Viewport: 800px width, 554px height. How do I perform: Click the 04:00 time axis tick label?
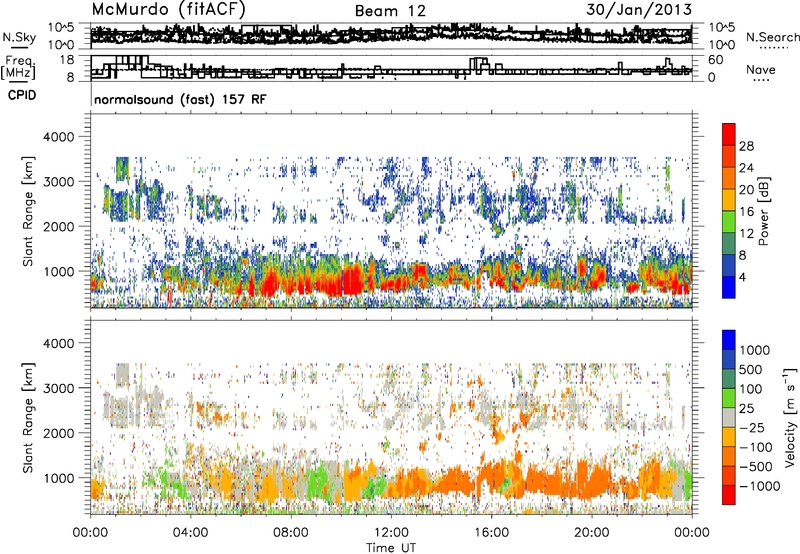click(x=190, y=533)
